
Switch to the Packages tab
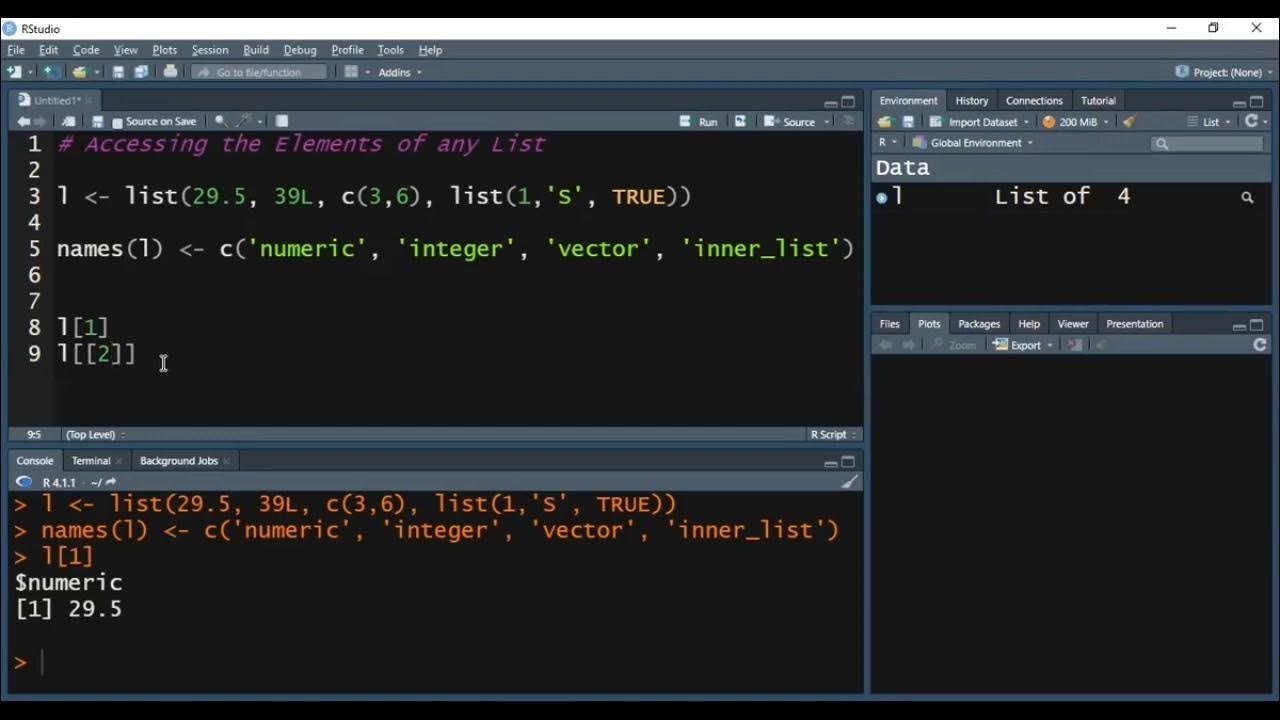click(979, 324)
